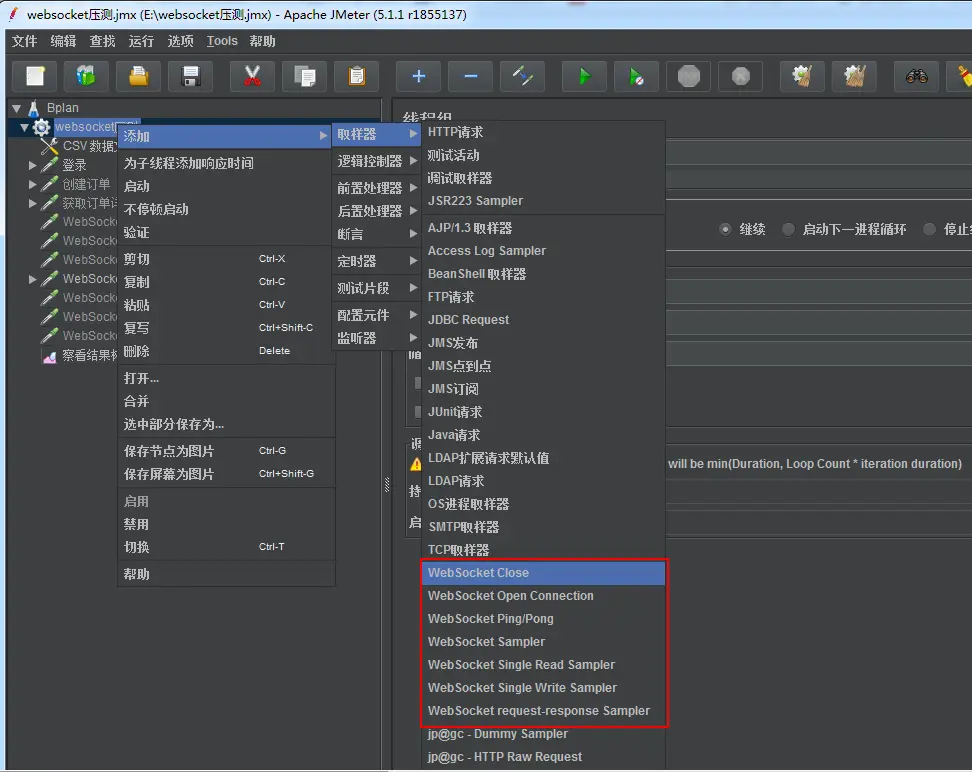Click Start no pauses icon

[637, 76]
